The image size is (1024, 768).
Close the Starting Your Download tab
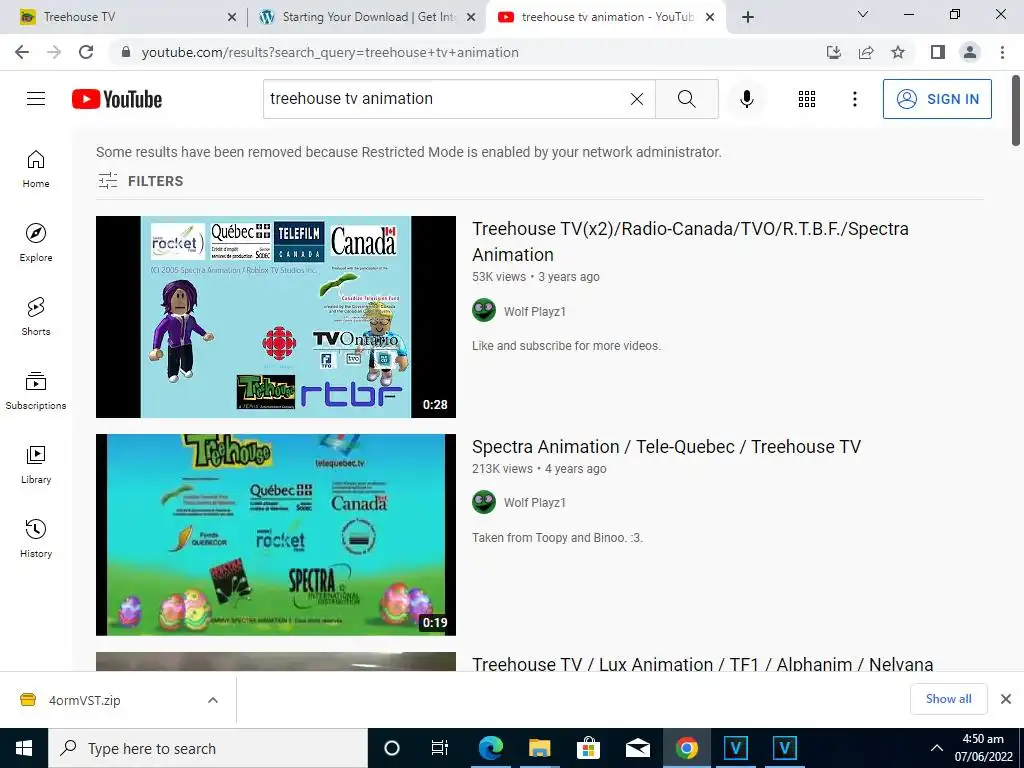click(x=471, y=18)
